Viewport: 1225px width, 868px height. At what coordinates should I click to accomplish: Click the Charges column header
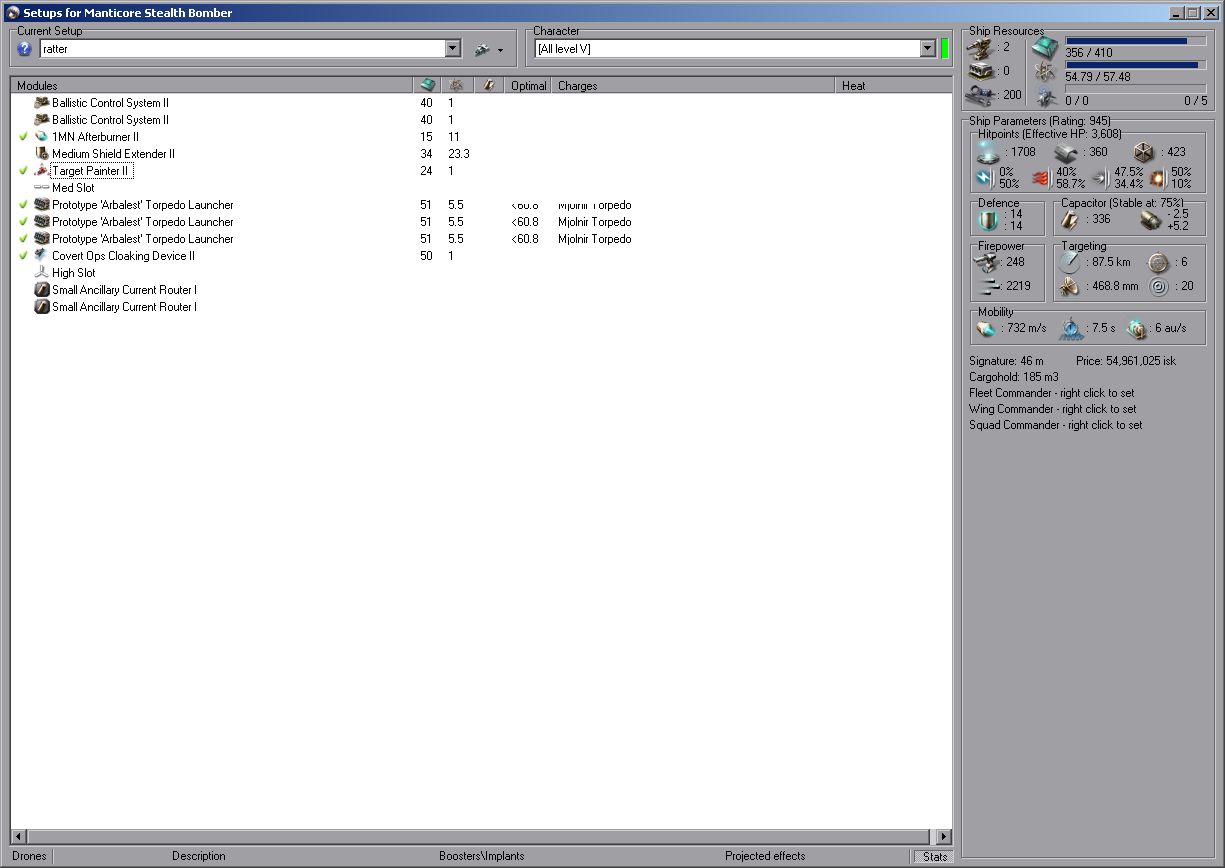coord(694,86)
